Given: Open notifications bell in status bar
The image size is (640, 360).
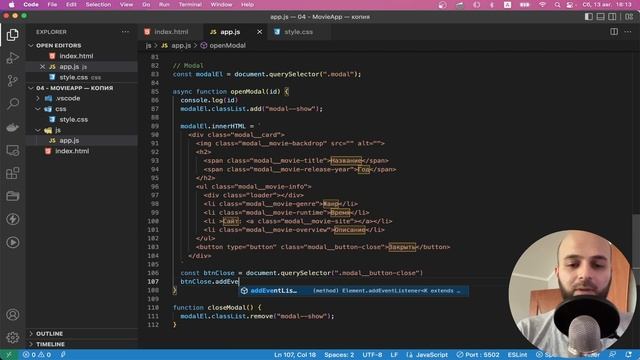Looking at the screenshot, I should [x=629, y=355].
